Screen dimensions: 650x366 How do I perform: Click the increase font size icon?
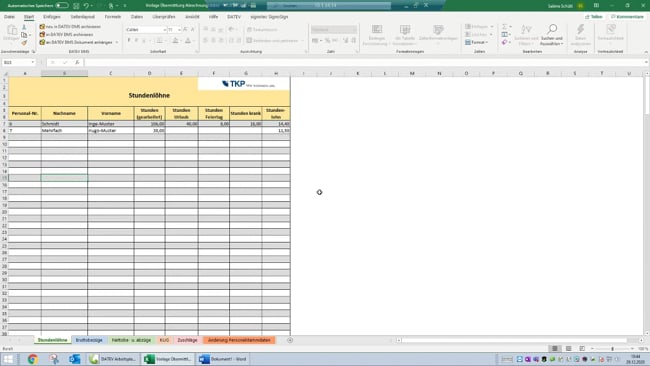pyautogui.click(x=185, y=29)
